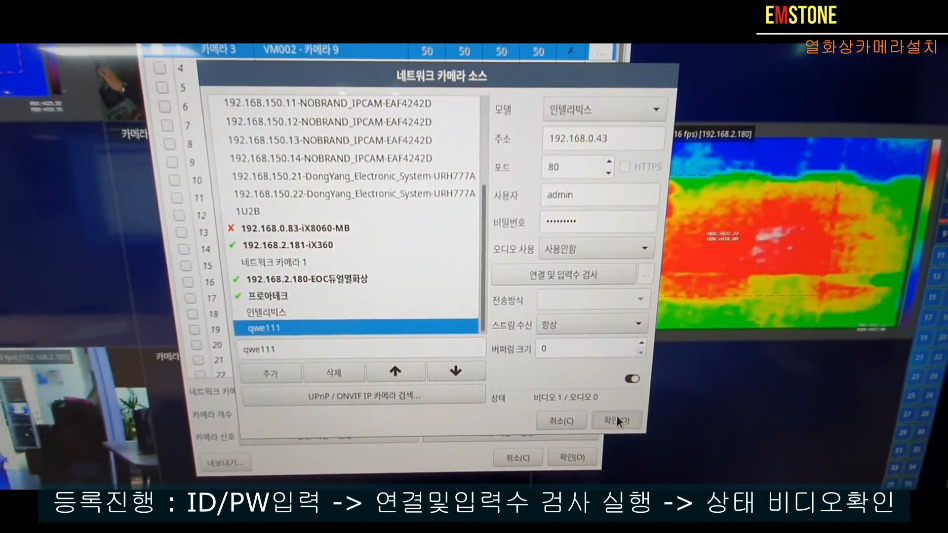Click the red X mark beside 192.168.0.83-iX8060-MB
Viewport: 948px width, 533px height.
231,228
